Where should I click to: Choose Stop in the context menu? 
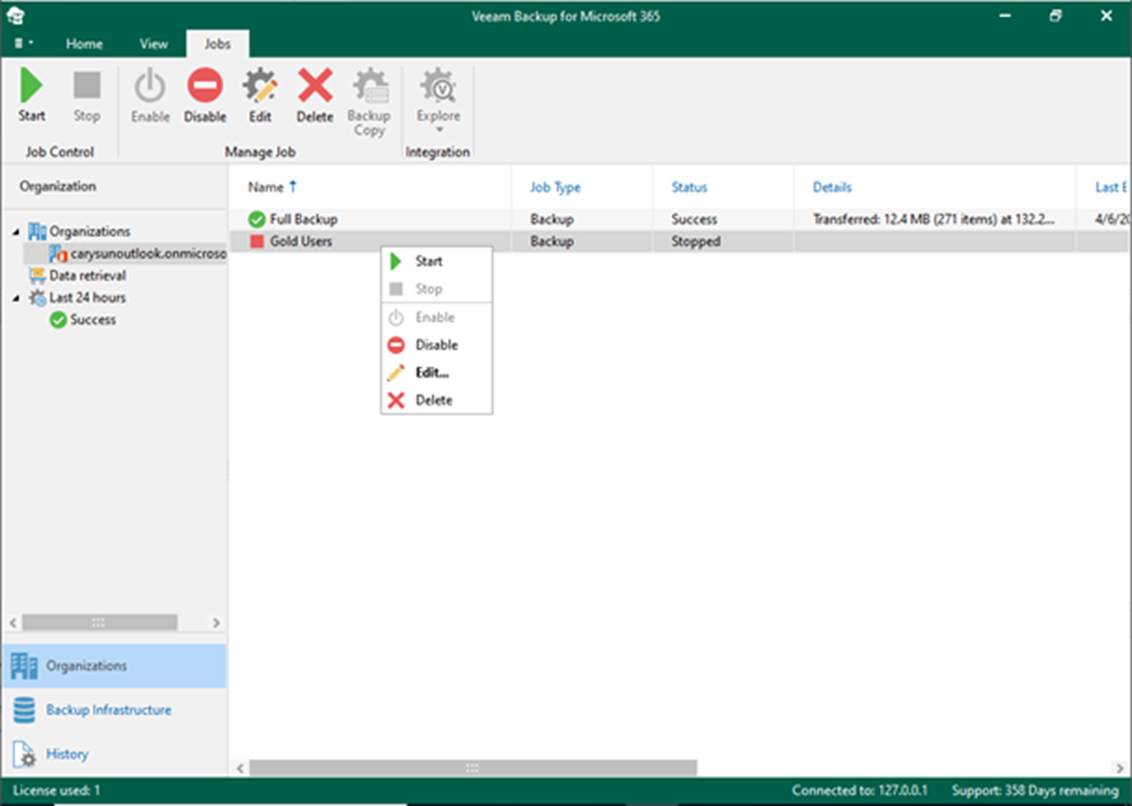coord(436,289)
